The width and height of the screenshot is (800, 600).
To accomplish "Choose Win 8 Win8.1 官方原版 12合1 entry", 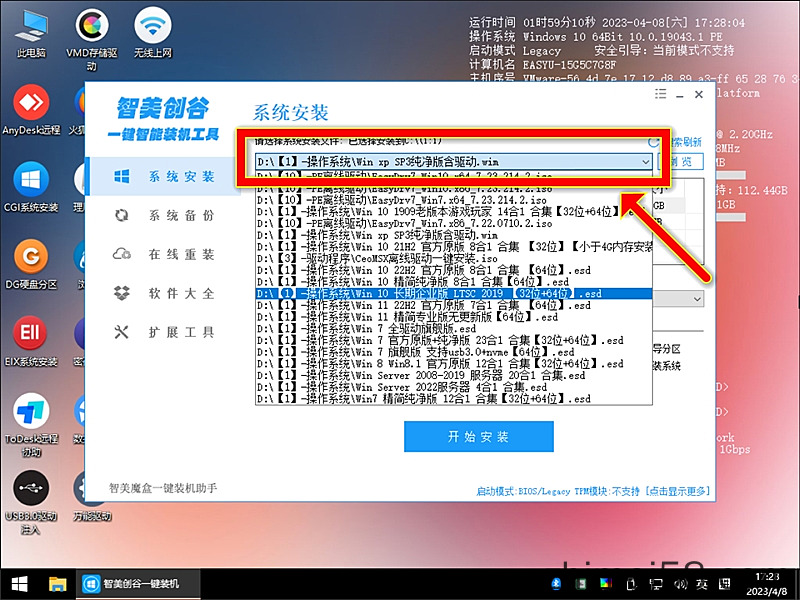I will 454,364.
